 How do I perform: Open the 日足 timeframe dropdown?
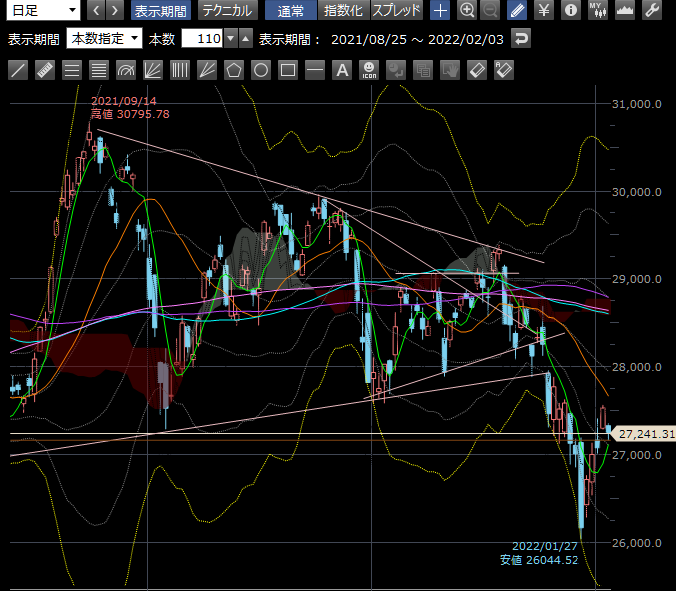coord(43,11)
